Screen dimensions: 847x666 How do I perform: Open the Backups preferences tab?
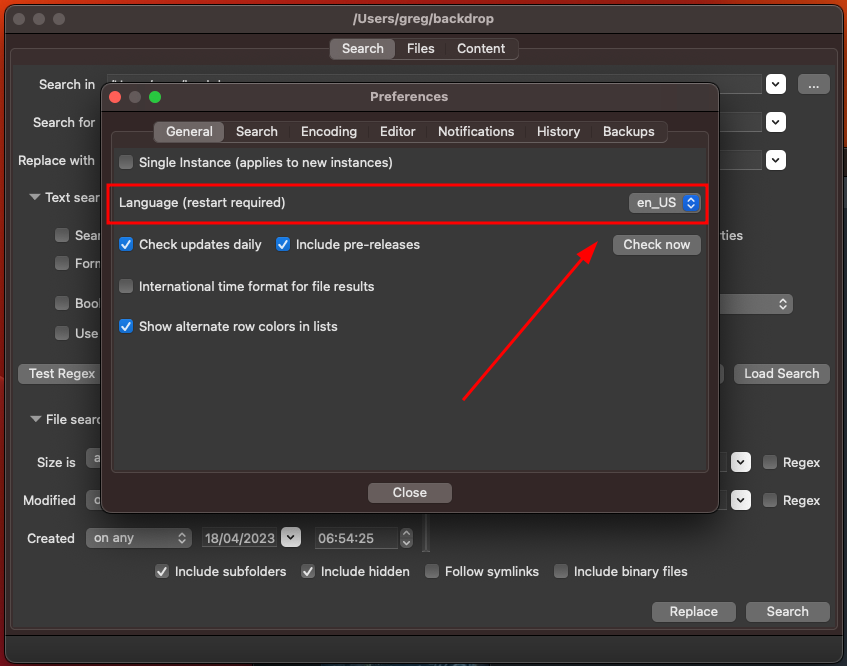pyautogui.click(x=628, y=131)
